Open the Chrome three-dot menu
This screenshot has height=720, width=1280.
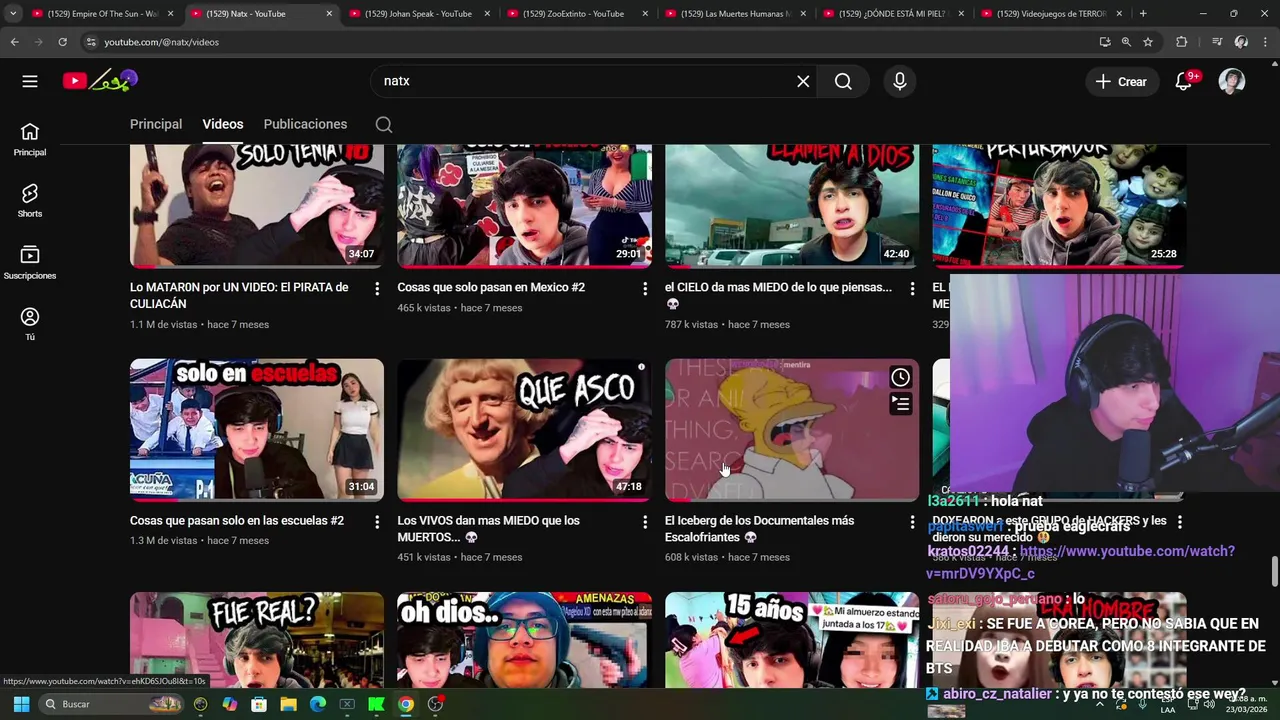coord(1265,42)
